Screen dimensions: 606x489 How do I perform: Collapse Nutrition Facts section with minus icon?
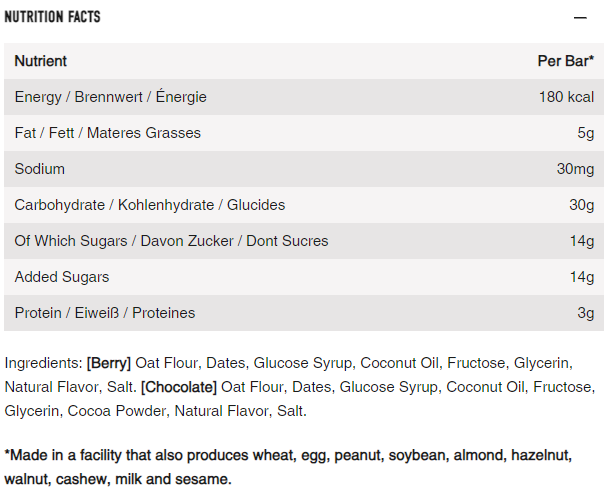(x=580, y=18)
